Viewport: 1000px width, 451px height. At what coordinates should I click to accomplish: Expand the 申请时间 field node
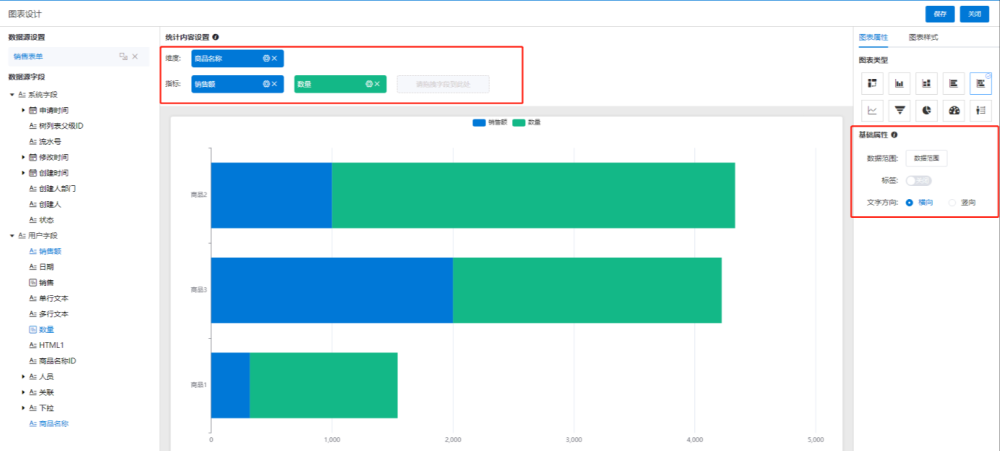click(x=22, y=109)
